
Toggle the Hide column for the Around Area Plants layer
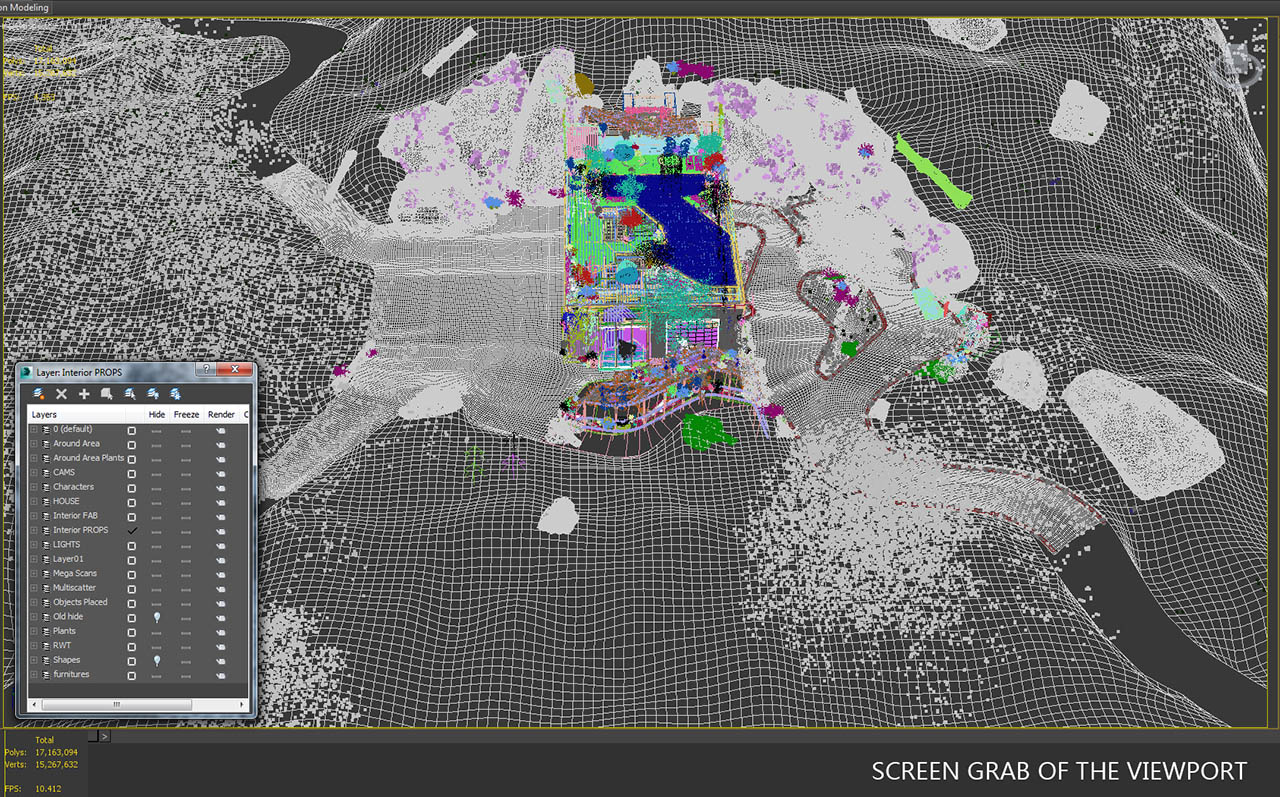157,458
